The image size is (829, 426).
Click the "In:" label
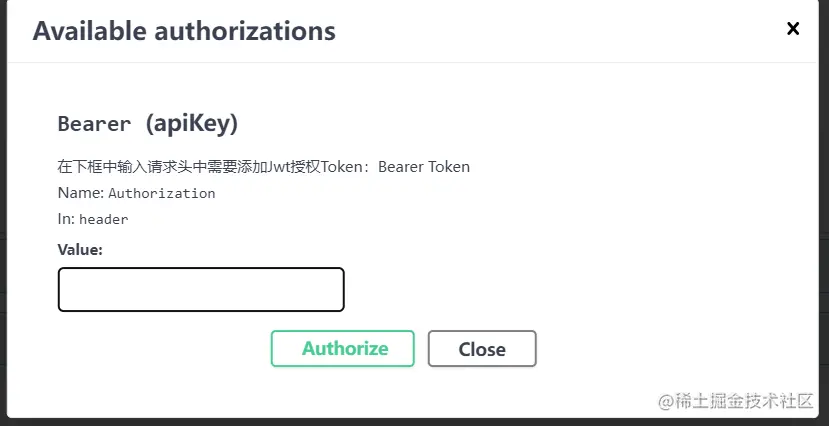coord(66,219)
